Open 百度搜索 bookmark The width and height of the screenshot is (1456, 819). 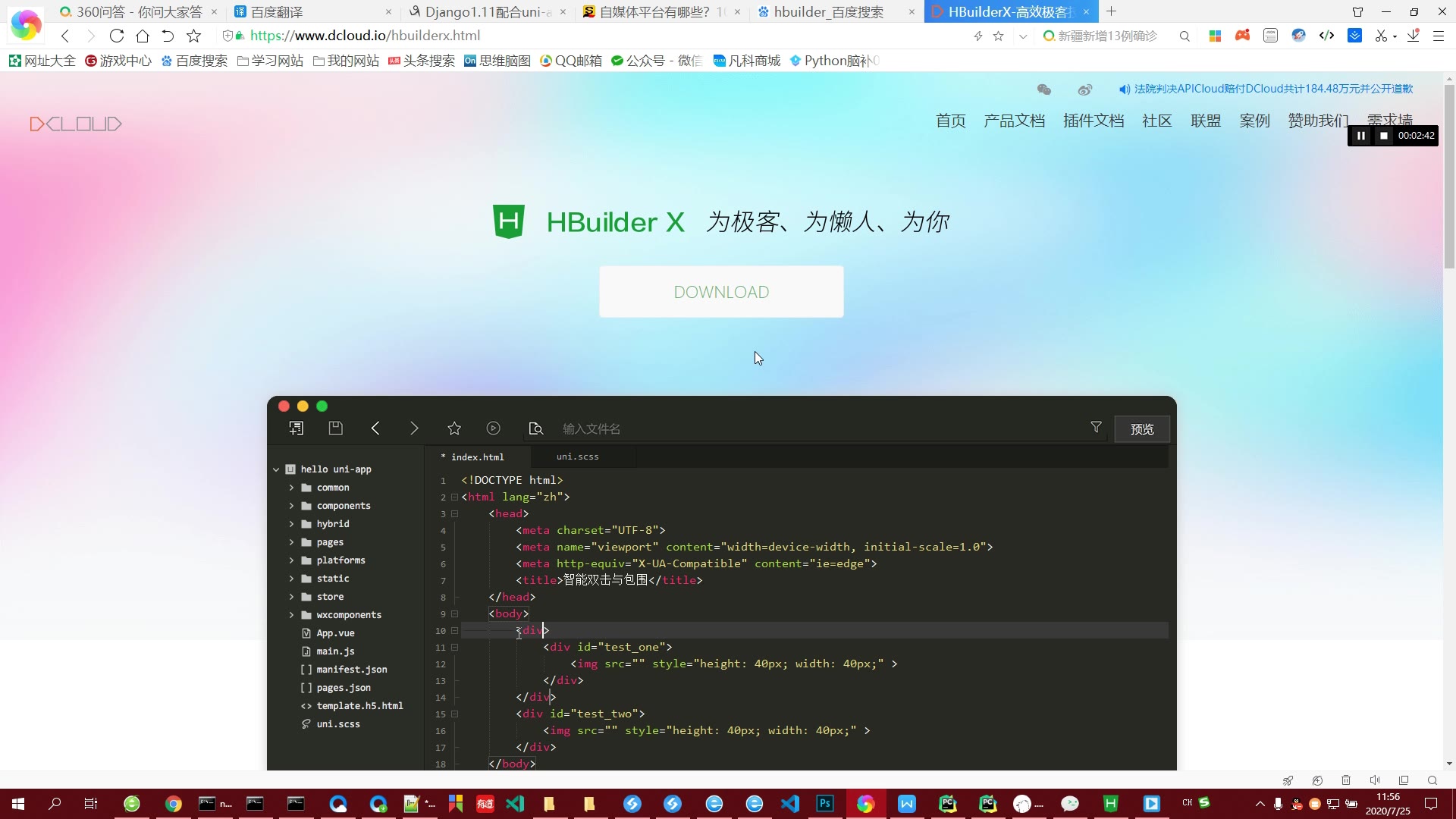(194, 61)
